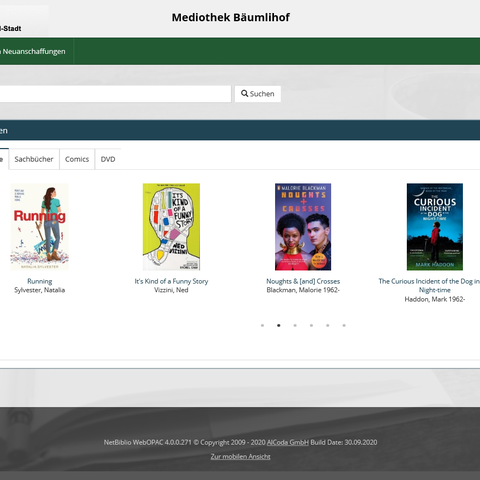Switch to the Comics tab
The width and height of the screenshot is (480, 480).
click(x=77, y=159)
